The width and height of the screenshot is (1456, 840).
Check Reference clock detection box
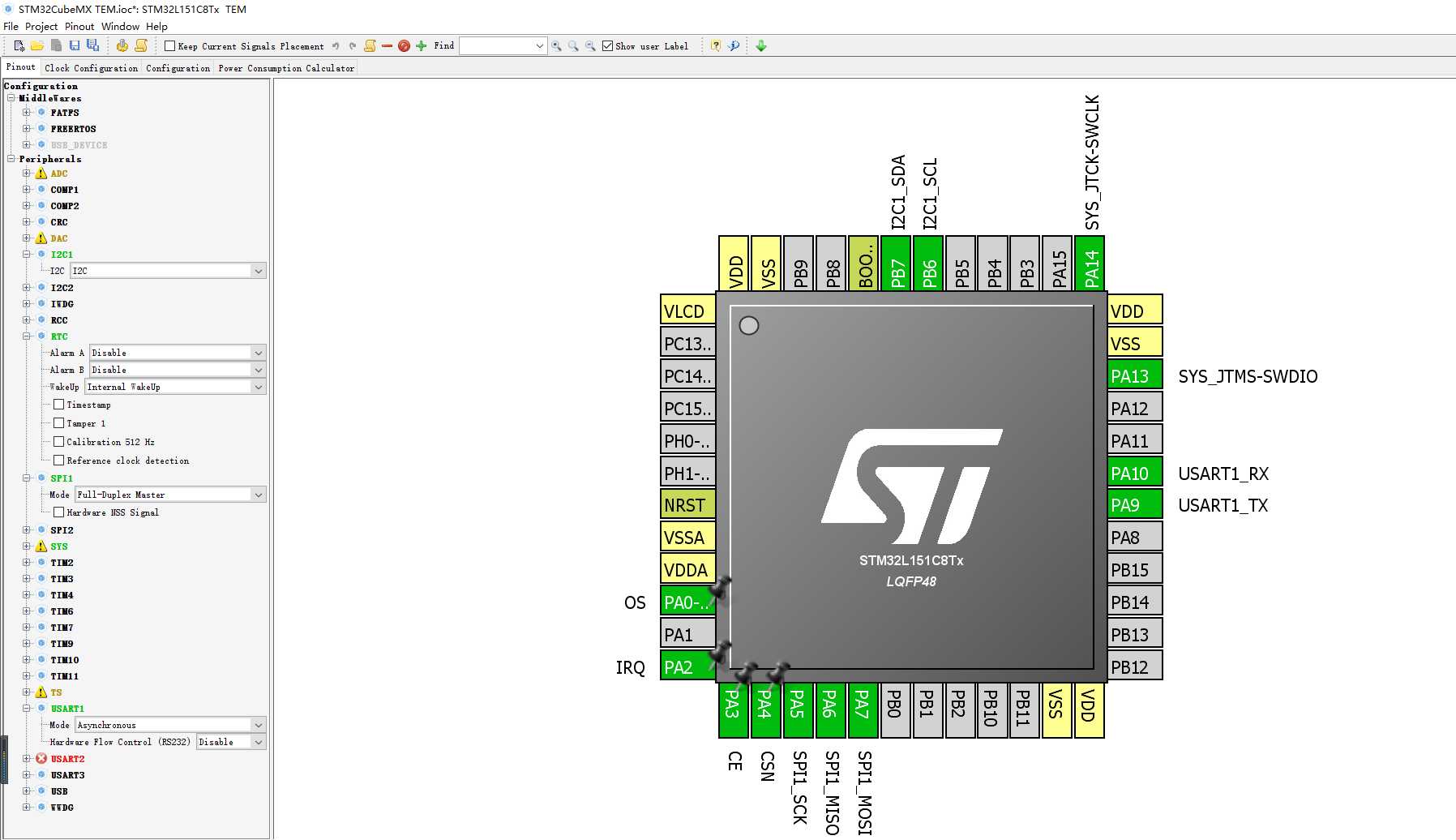(x=58, y=461)
